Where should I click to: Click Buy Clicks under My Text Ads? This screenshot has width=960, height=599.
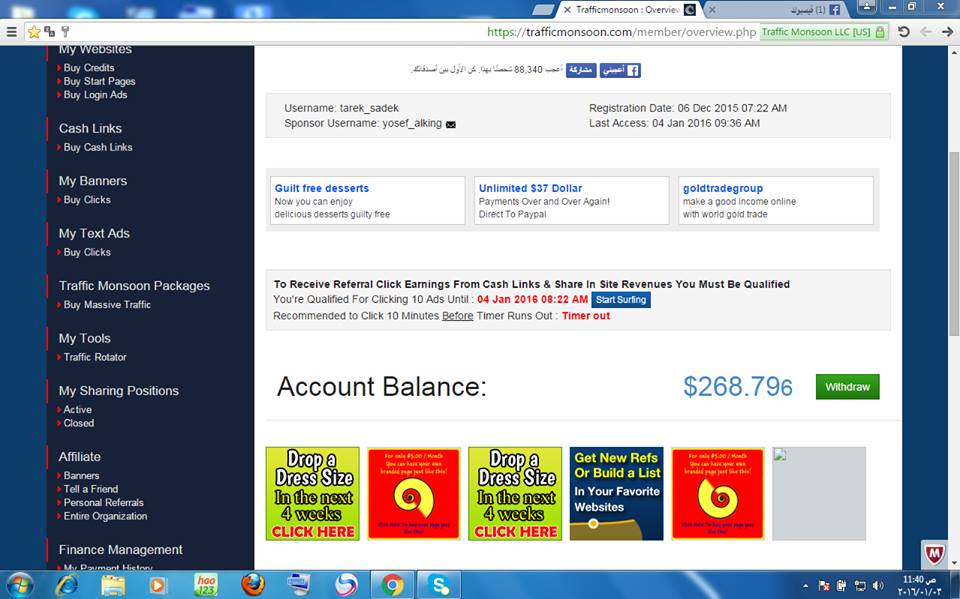[87, 252]
